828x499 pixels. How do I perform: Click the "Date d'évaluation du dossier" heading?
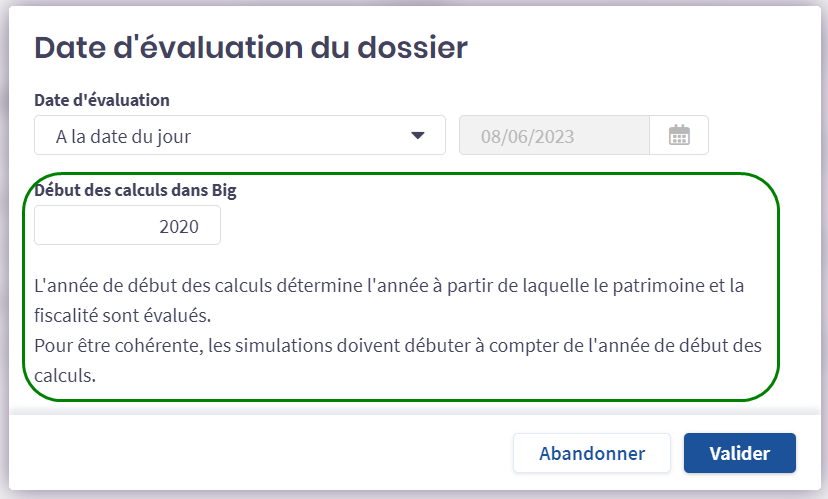coord(251,47)
